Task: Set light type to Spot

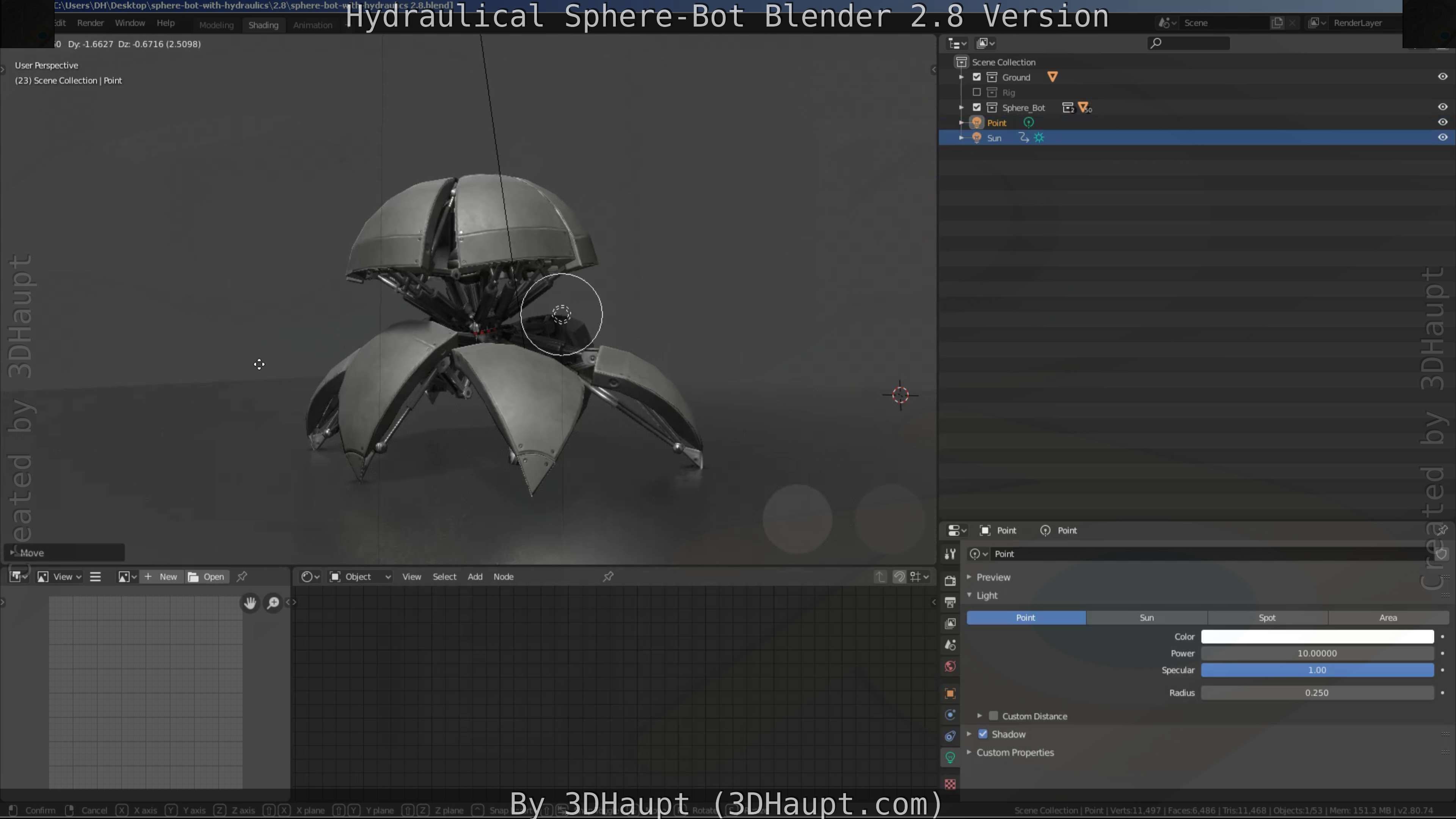Action: (x=1267, y=618)
